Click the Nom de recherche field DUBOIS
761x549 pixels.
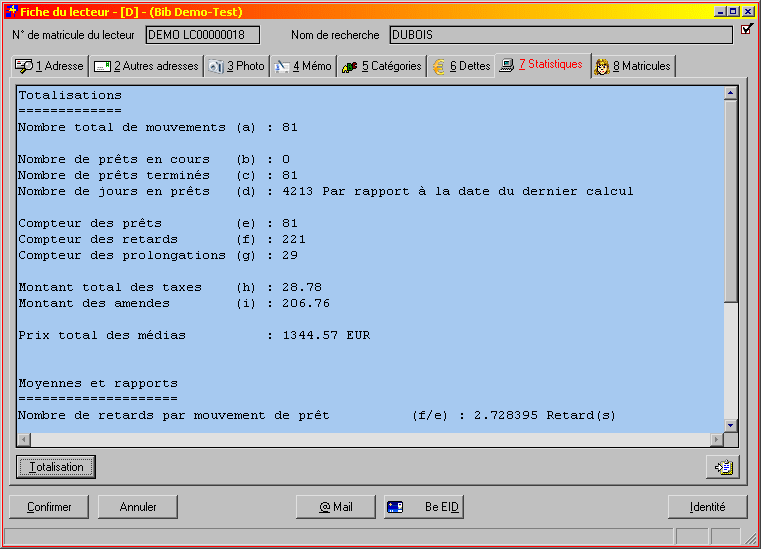tap(561, 35)
